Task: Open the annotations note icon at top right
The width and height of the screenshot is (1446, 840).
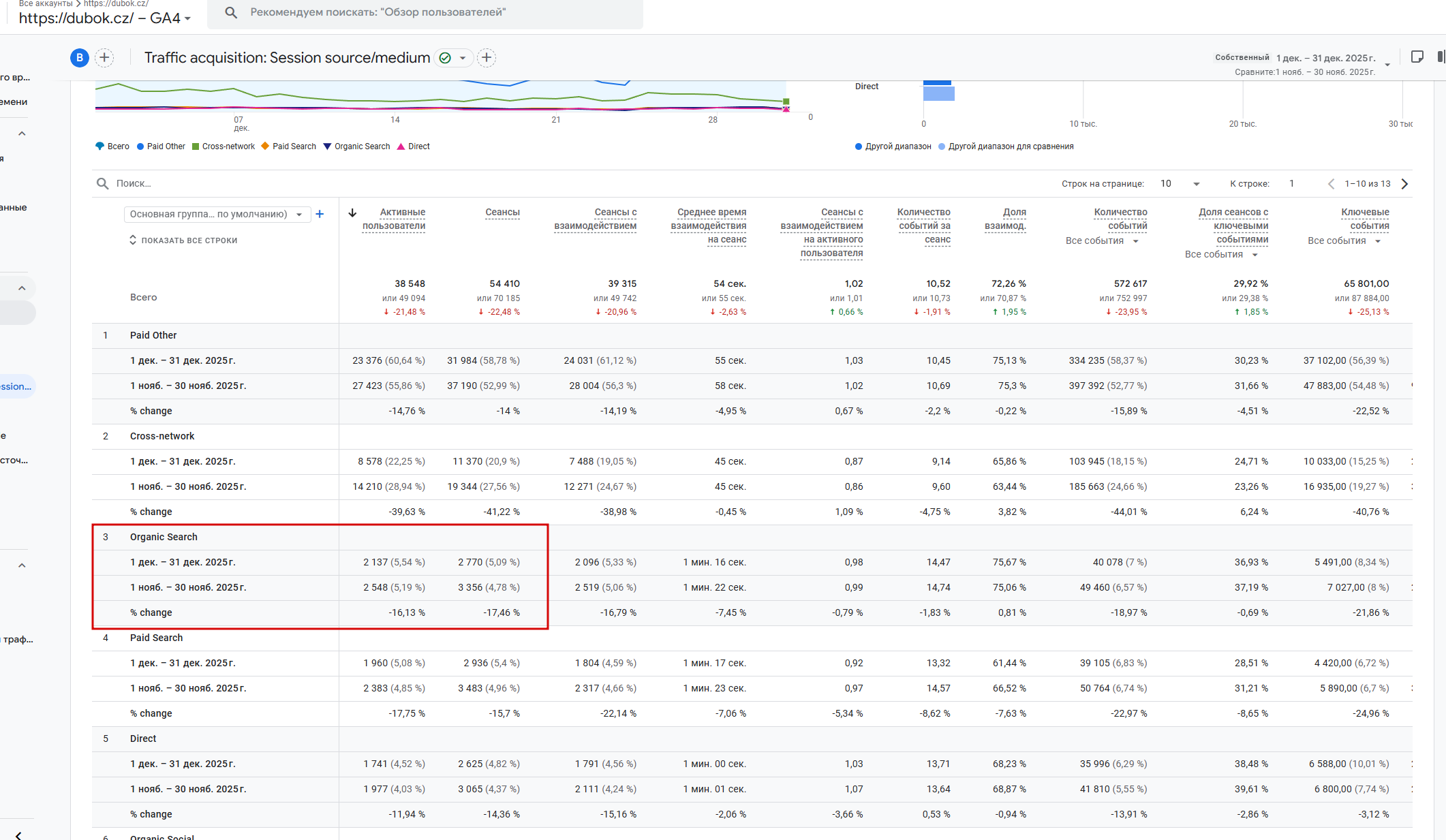Action: point(1417,57)
